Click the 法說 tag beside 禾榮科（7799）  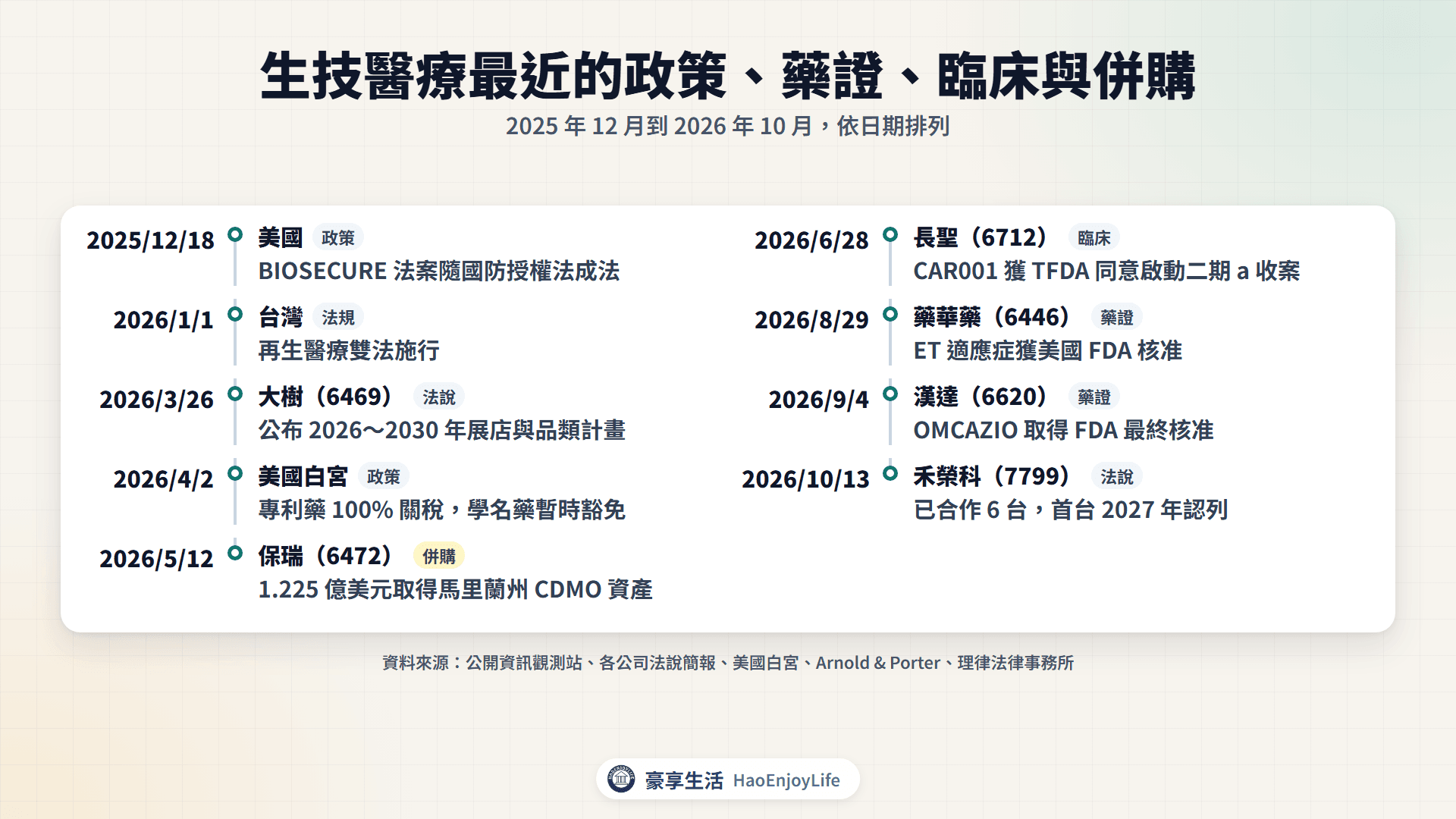(x=1117, y=477)
